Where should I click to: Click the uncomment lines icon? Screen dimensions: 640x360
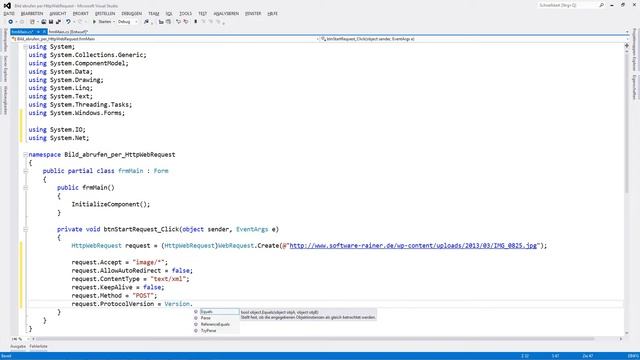(x=186, y=22)
